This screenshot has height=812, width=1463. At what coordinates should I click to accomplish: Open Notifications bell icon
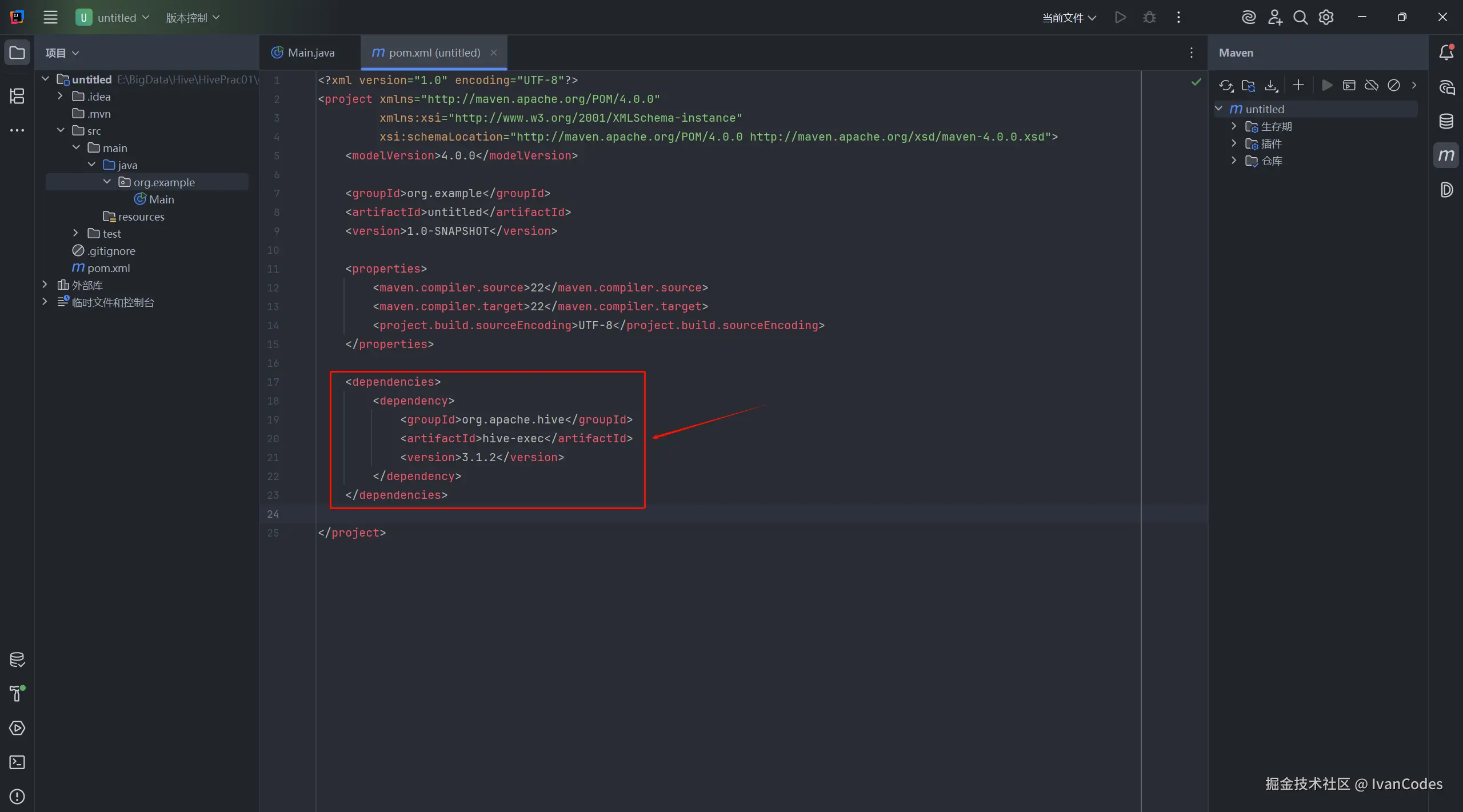tap(1446, 53)
